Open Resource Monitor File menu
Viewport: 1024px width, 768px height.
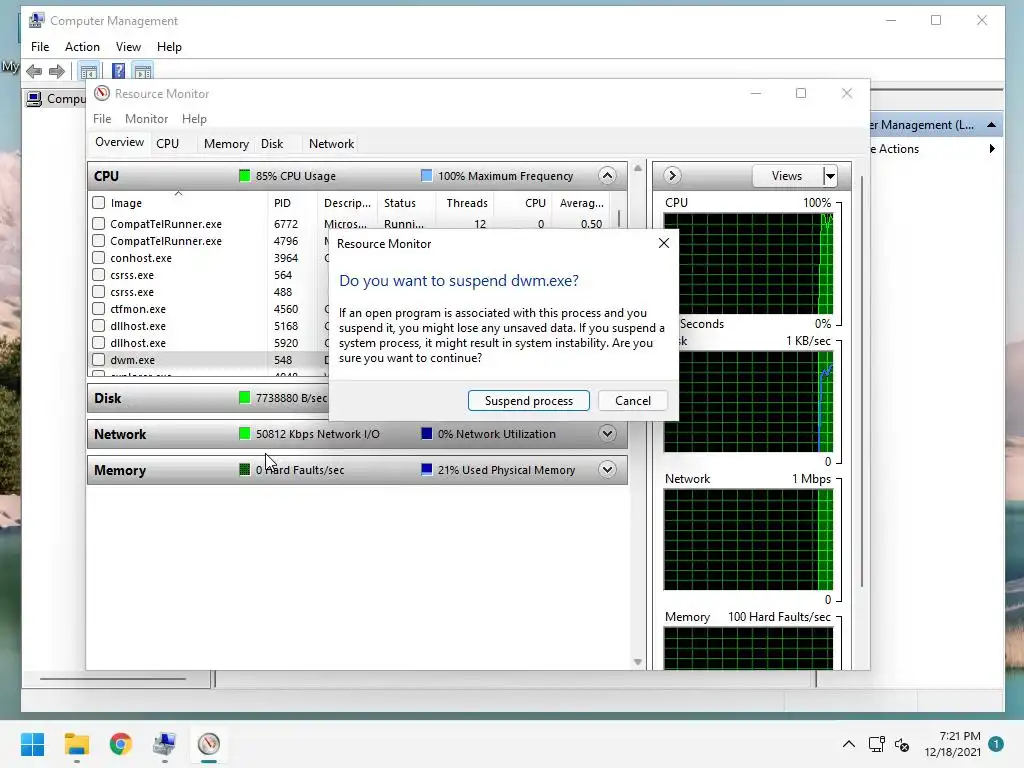[102, 119]
